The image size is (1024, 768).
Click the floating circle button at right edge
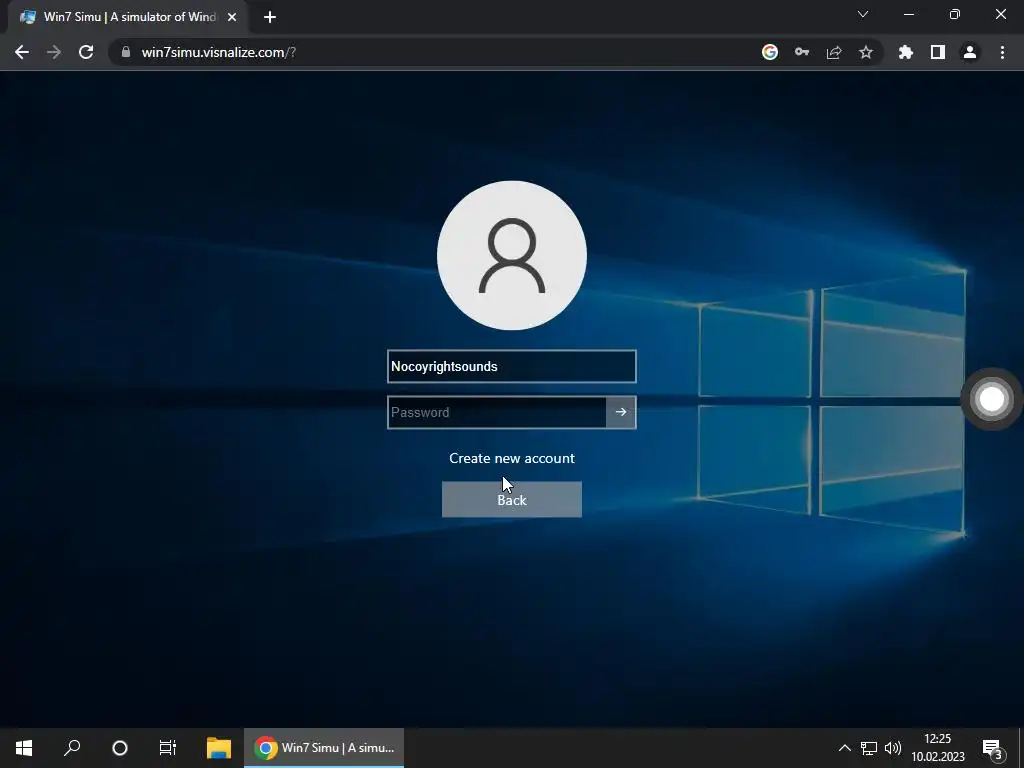[992, 399]
